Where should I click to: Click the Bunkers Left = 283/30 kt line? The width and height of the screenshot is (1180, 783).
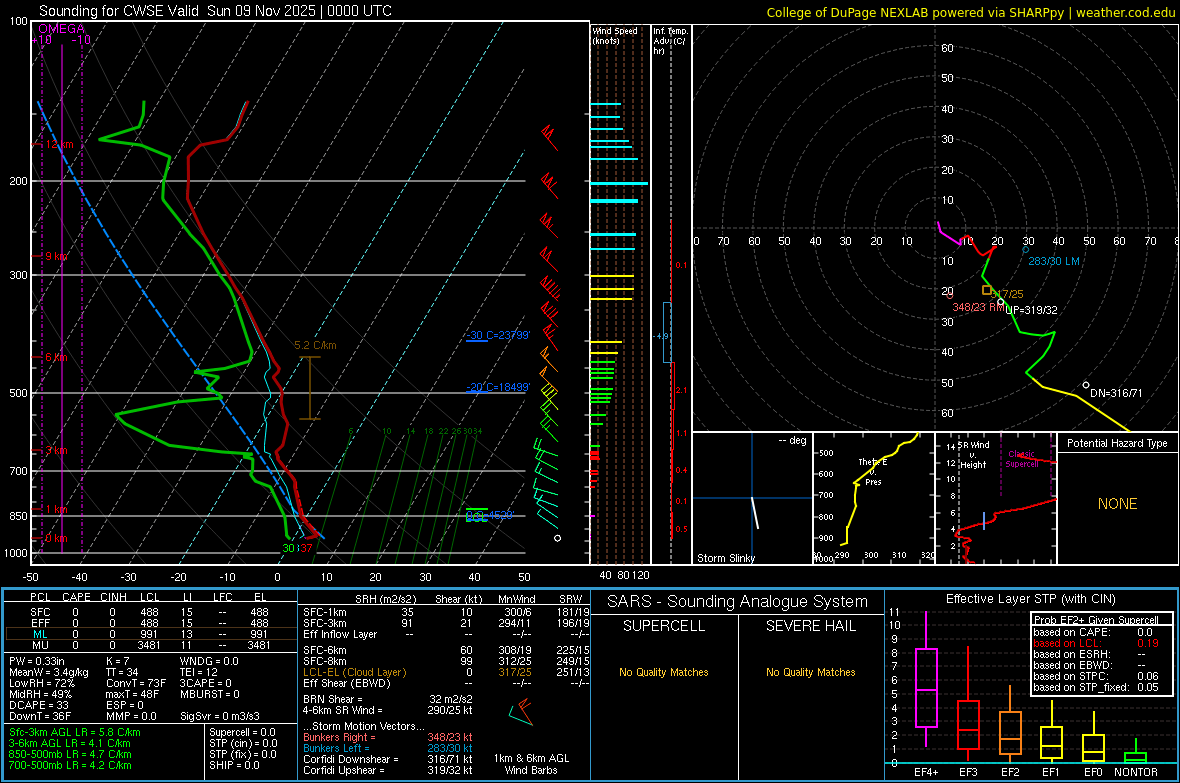pos(388,748)
